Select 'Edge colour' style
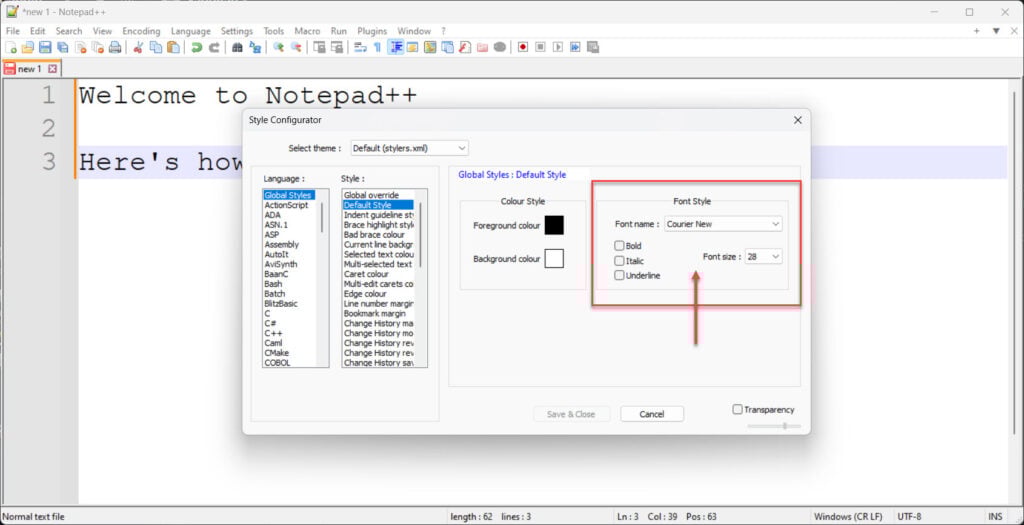Viewport: 1024px width, 525px height. (365, 294)
